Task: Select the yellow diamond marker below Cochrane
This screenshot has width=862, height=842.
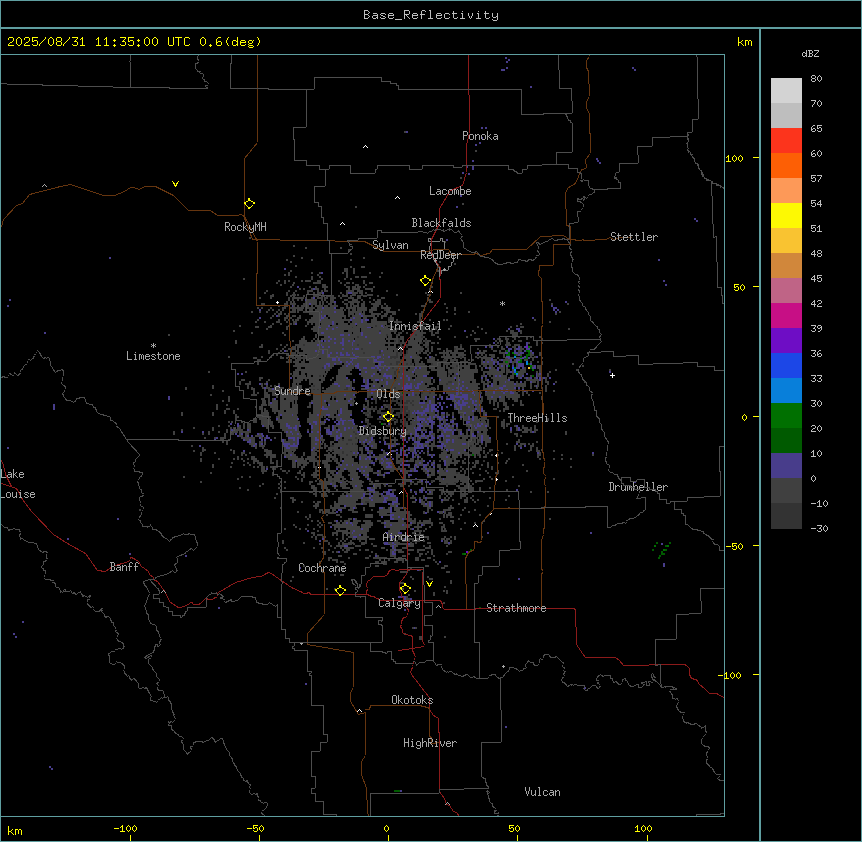Action: pos(340,590)
